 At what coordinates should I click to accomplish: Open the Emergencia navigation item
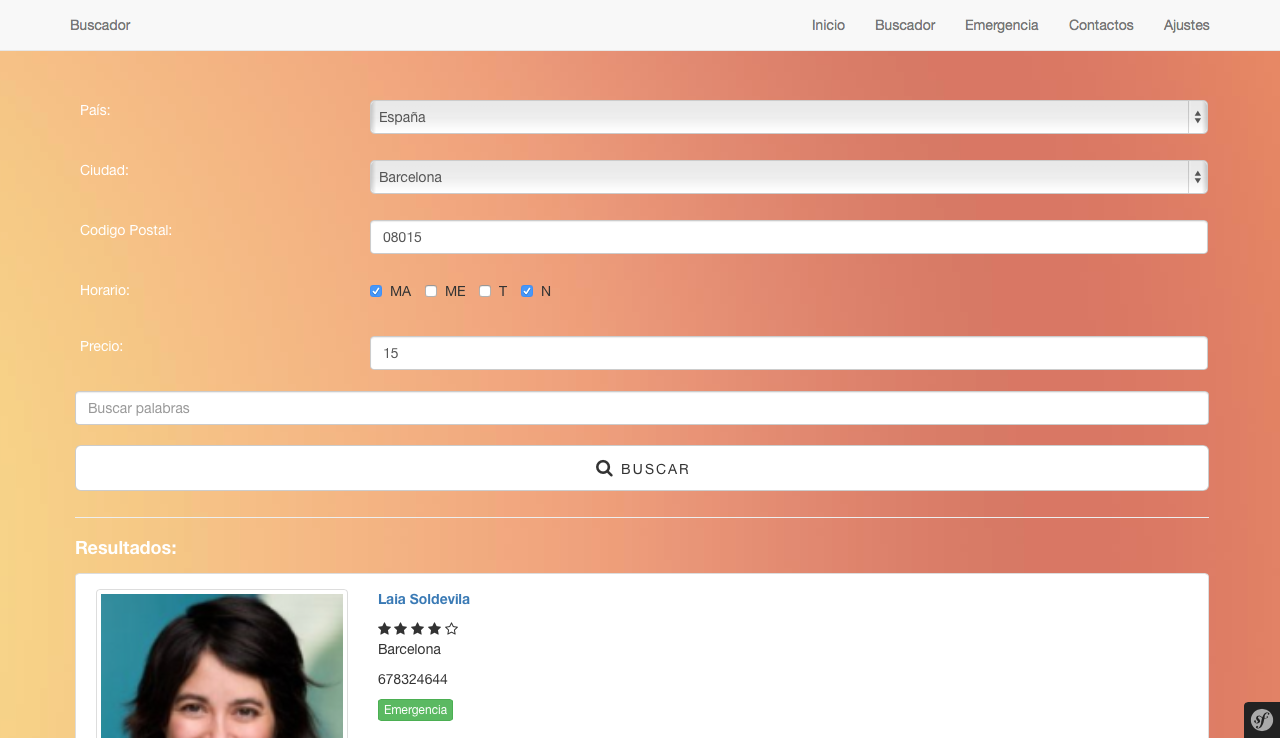1002,25
